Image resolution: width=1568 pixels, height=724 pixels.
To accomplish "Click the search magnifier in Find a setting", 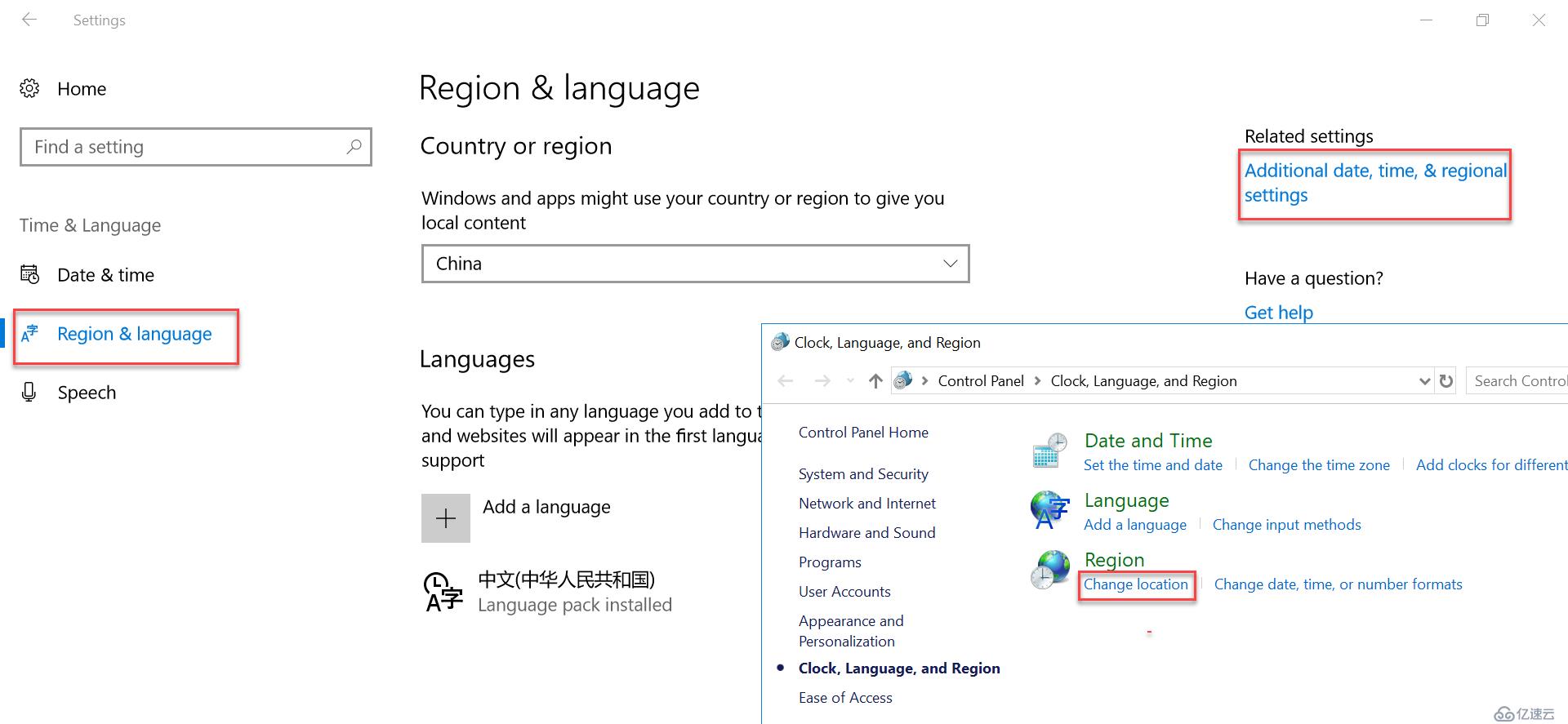I will tap(354, 147).
